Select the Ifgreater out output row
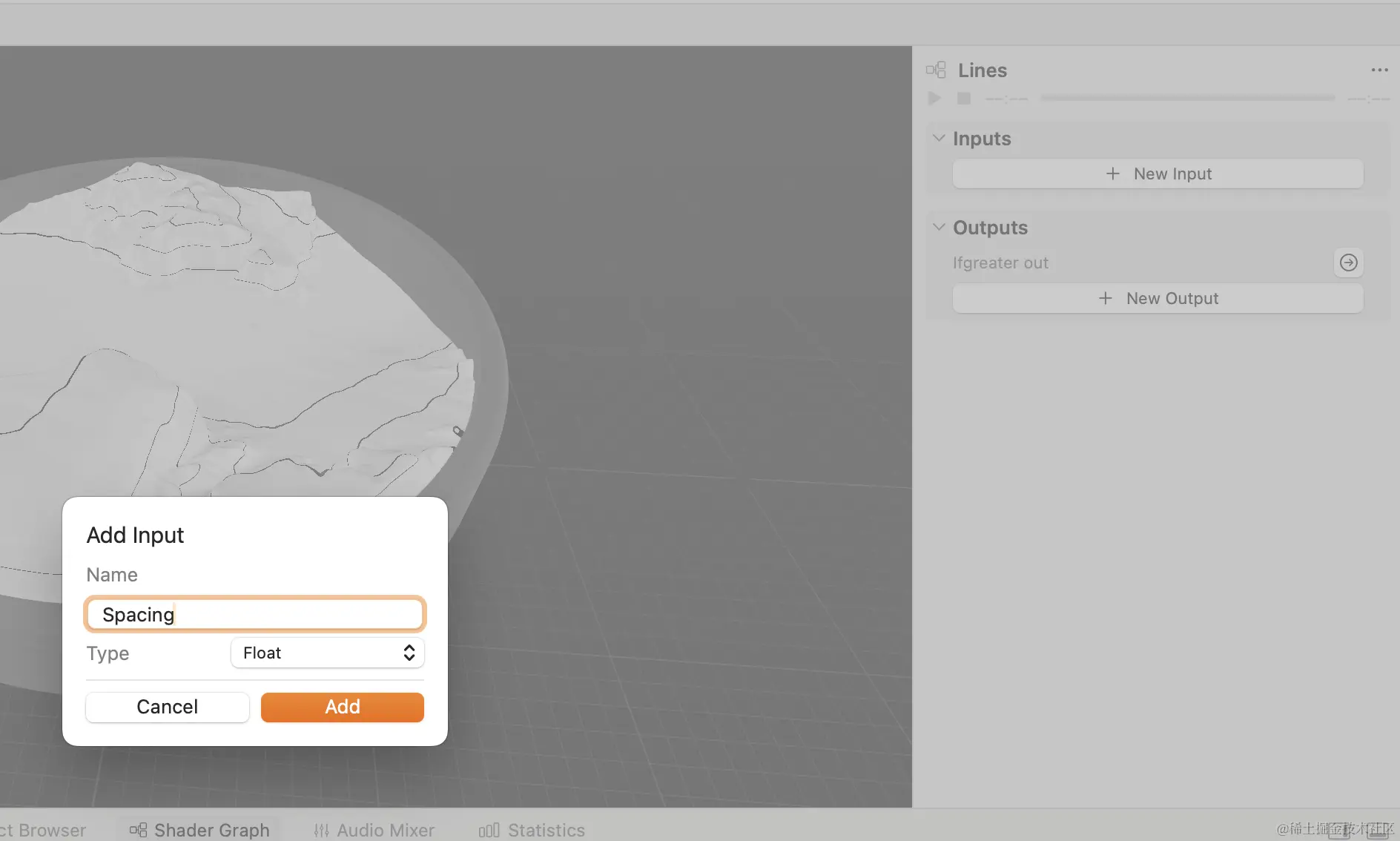The width and height of the screenshot is (1400, 841). (1158, 263)
